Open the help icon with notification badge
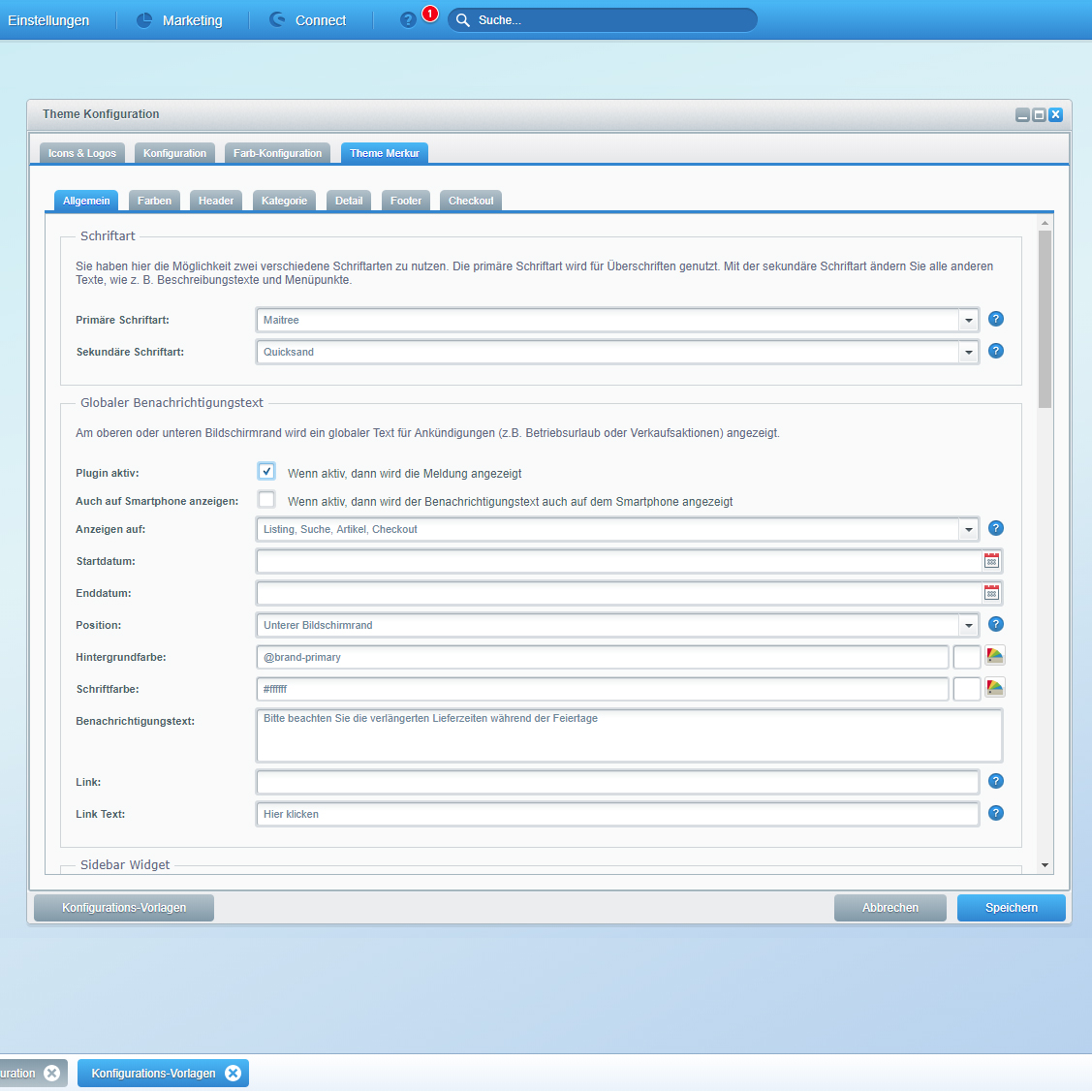This screenshot has height=1092, width=1092. 409,20
